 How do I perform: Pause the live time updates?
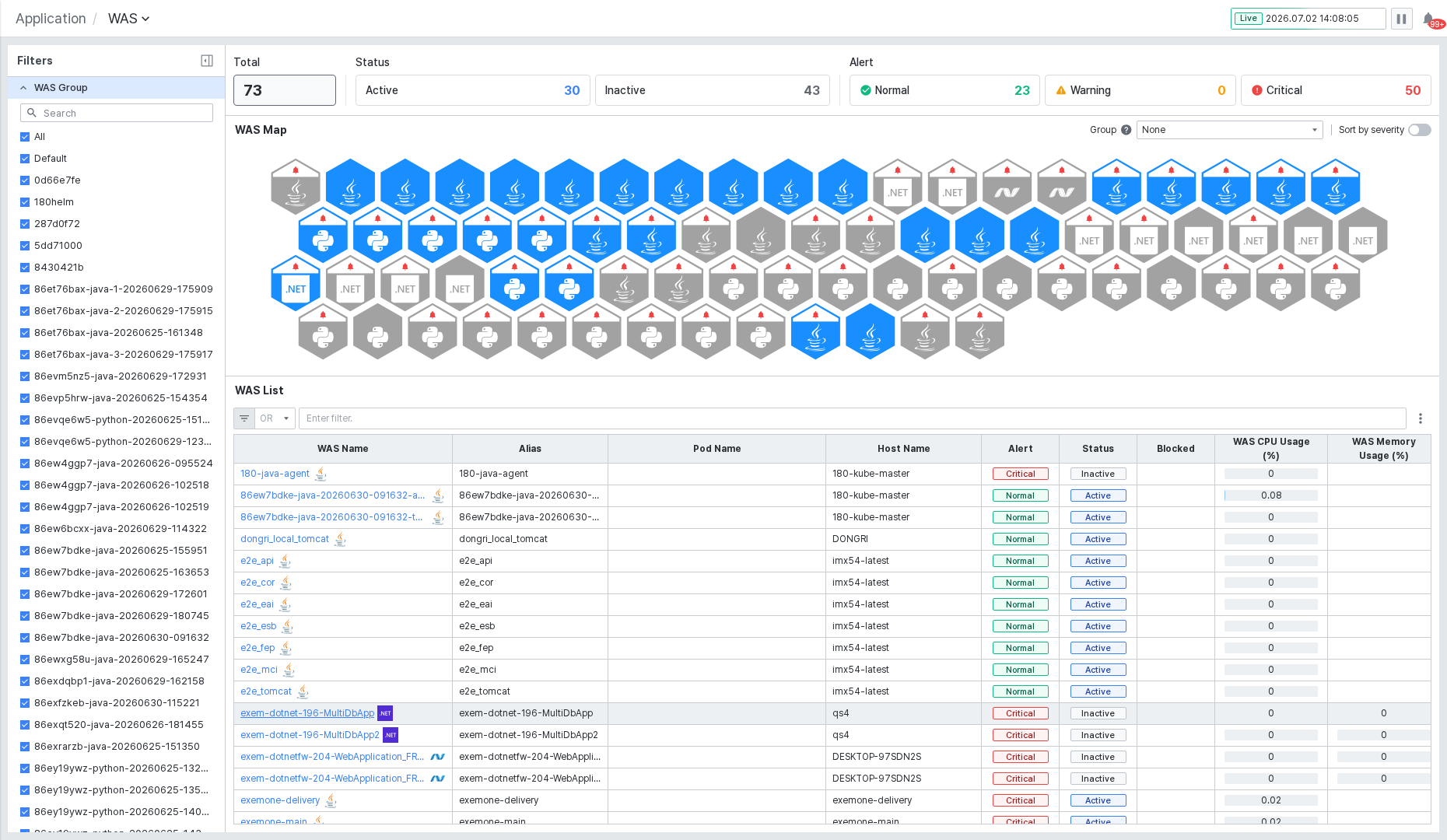tap(1401, 19)
